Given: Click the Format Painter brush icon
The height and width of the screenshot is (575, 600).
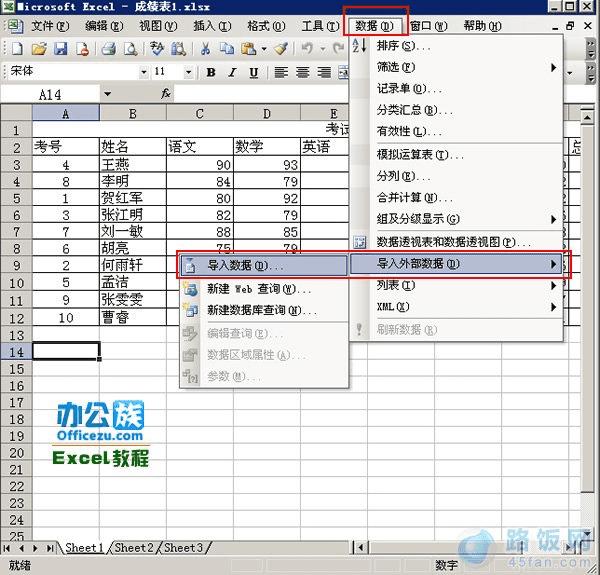Looking at the screenshot, I should pos(281,49).
